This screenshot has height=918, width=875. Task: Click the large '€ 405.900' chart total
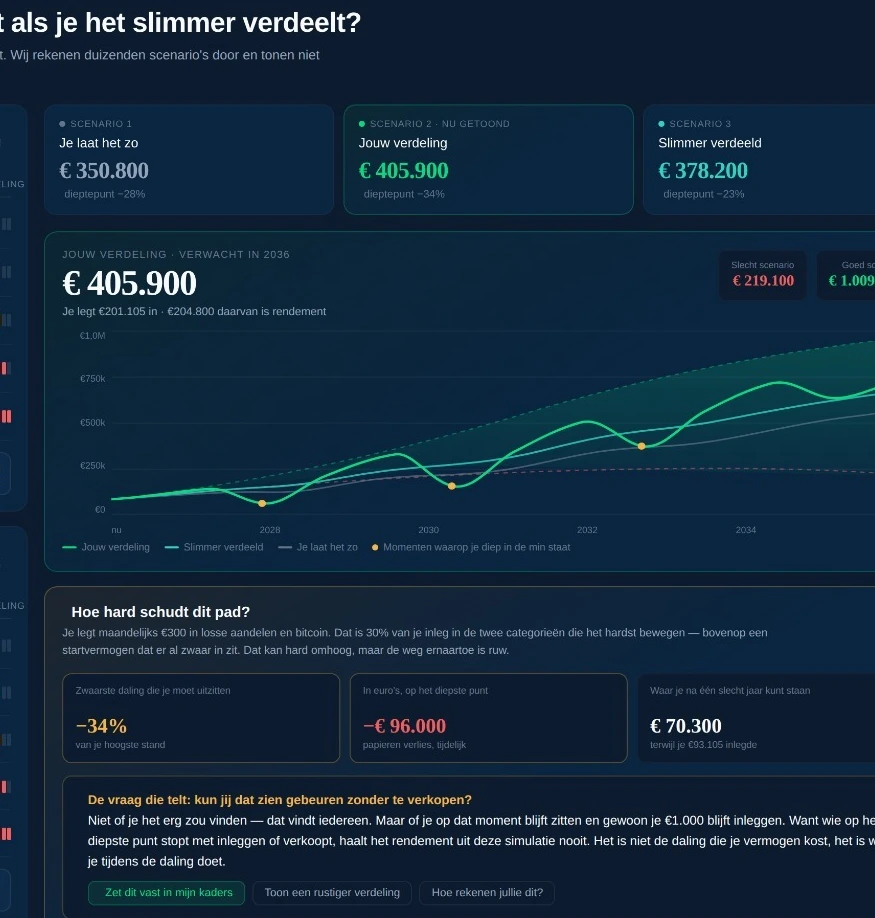tap(129, 283)
